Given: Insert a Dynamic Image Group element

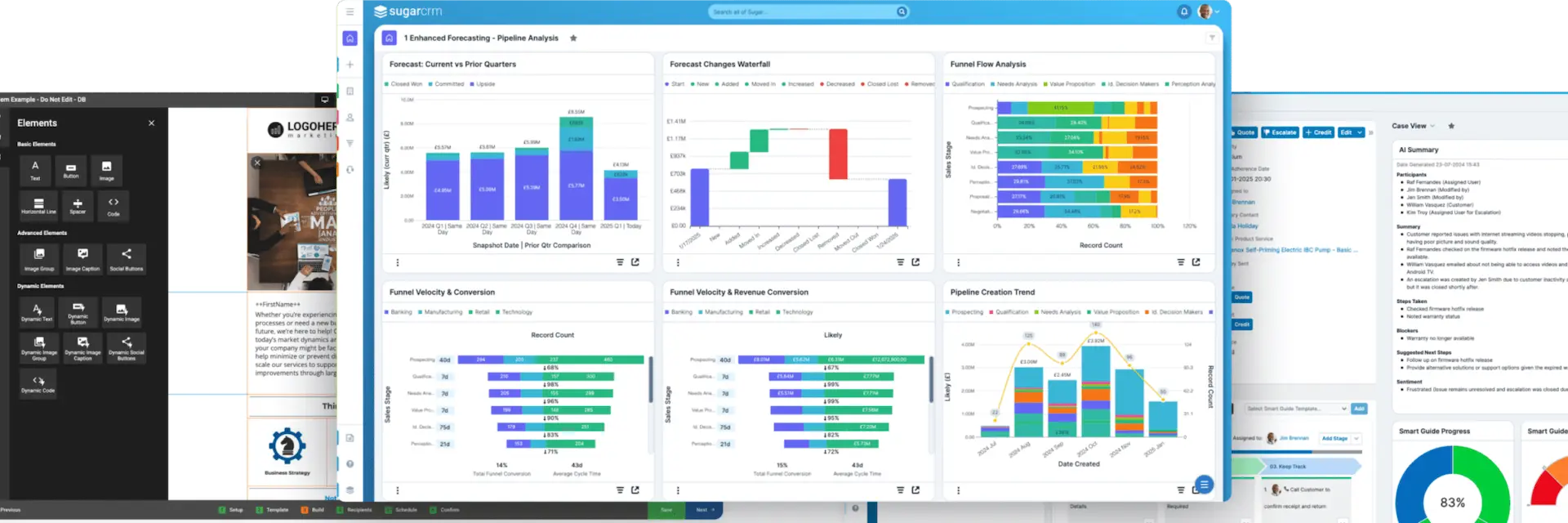Looking at the screenshot, I should pyautogui.click(x=39, y=348).
